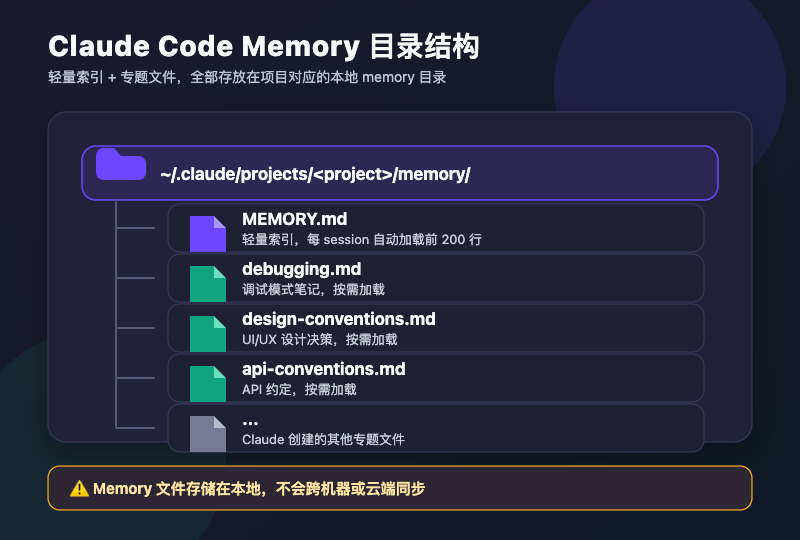Viewport: 800px width, 540px height.
Task: Click the green api-conventions.md file icon
Action: click(208, 384)
